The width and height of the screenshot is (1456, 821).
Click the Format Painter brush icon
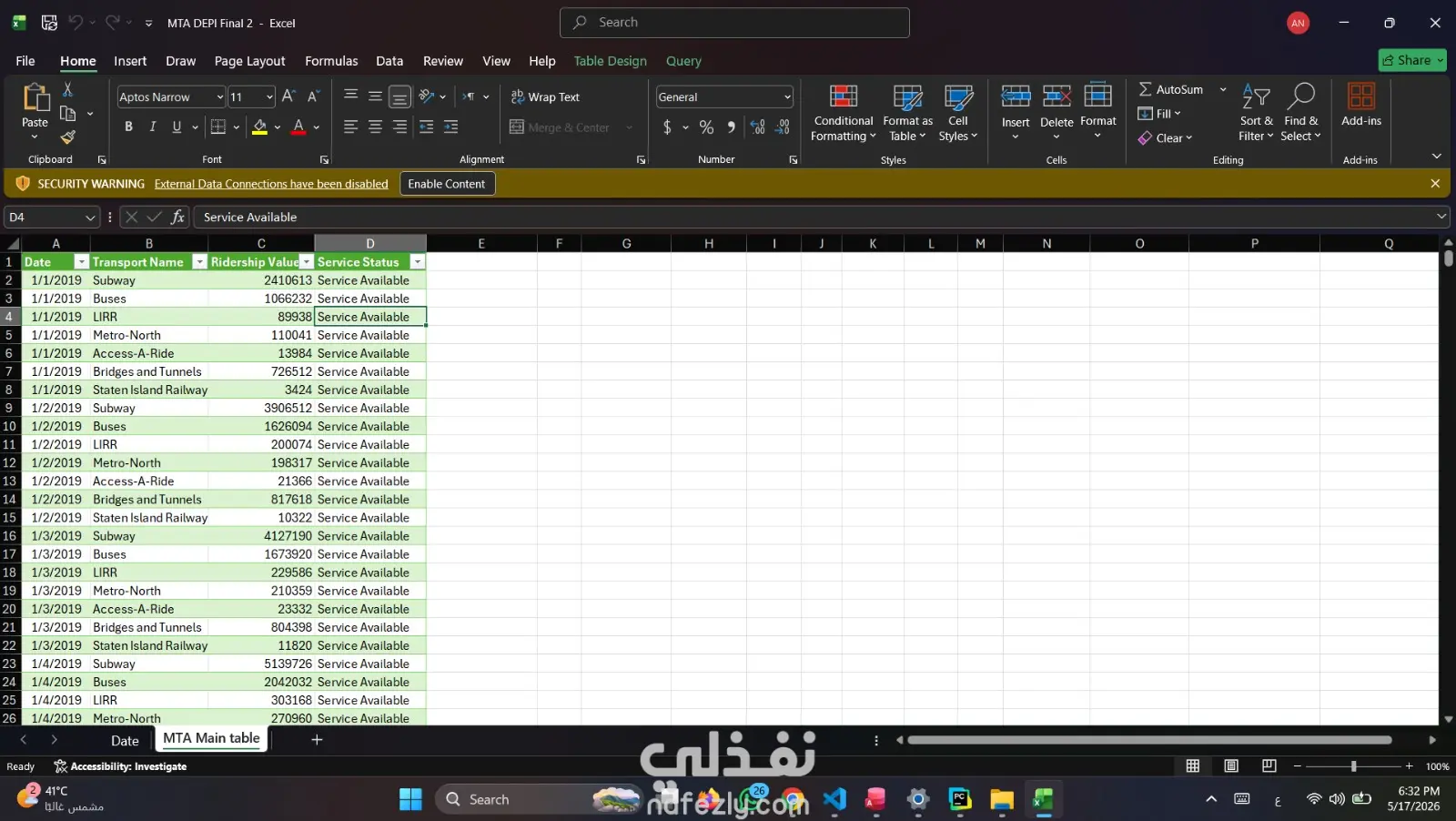click(x=67, y=137)
